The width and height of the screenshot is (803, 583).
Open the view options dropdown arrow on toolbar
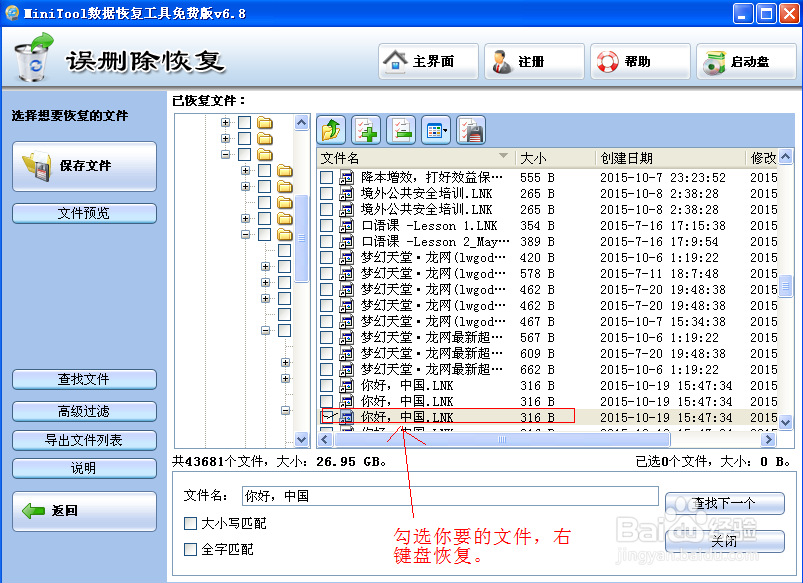coord(446,131)
